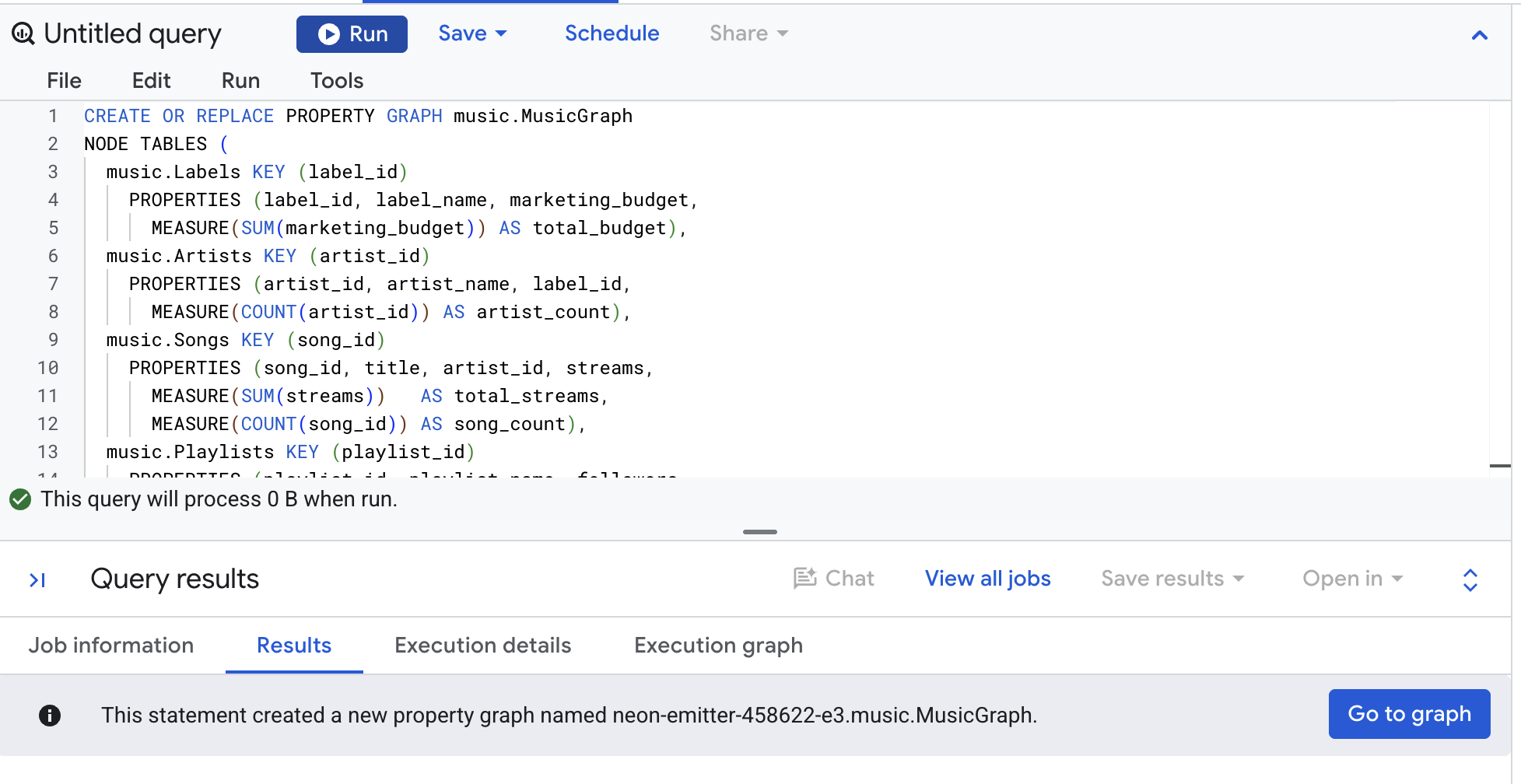Image resolution: width=1521 pixels, height=784 pixels.
Task: Collapse the panel with the arrow-bar icon
Action: click(37, 580)
